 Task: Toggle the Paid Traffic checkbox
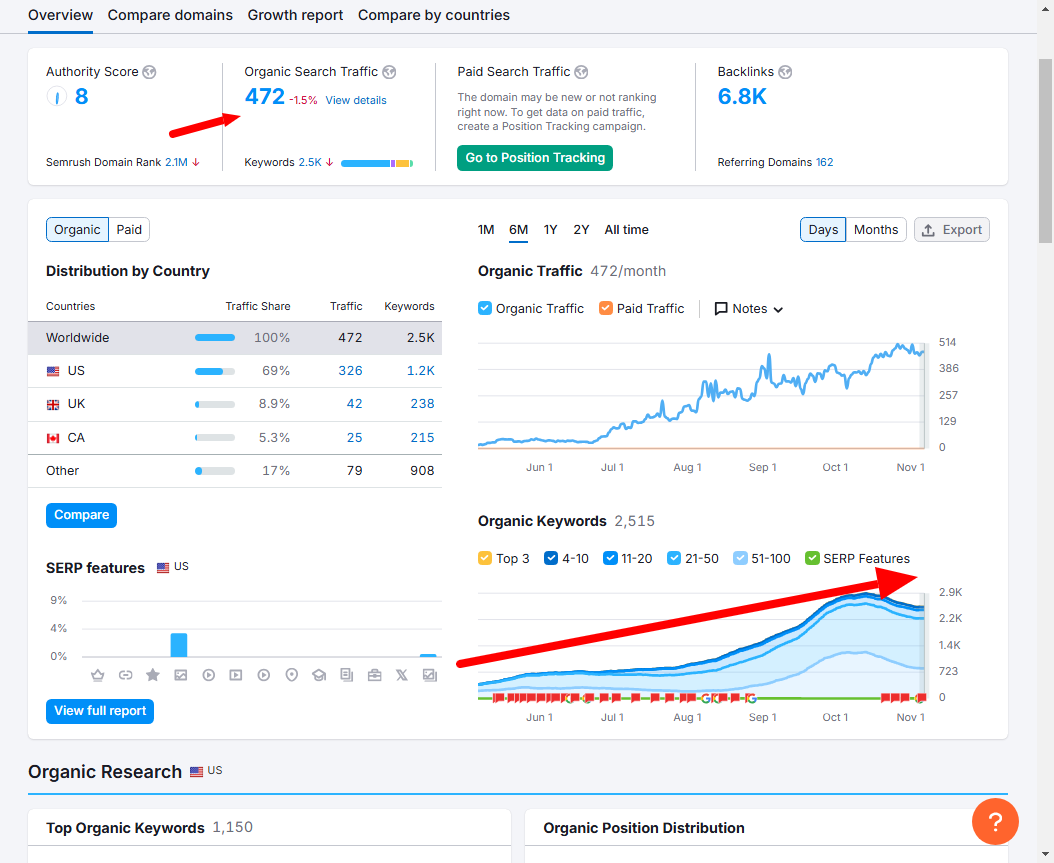tap(606, 309)
